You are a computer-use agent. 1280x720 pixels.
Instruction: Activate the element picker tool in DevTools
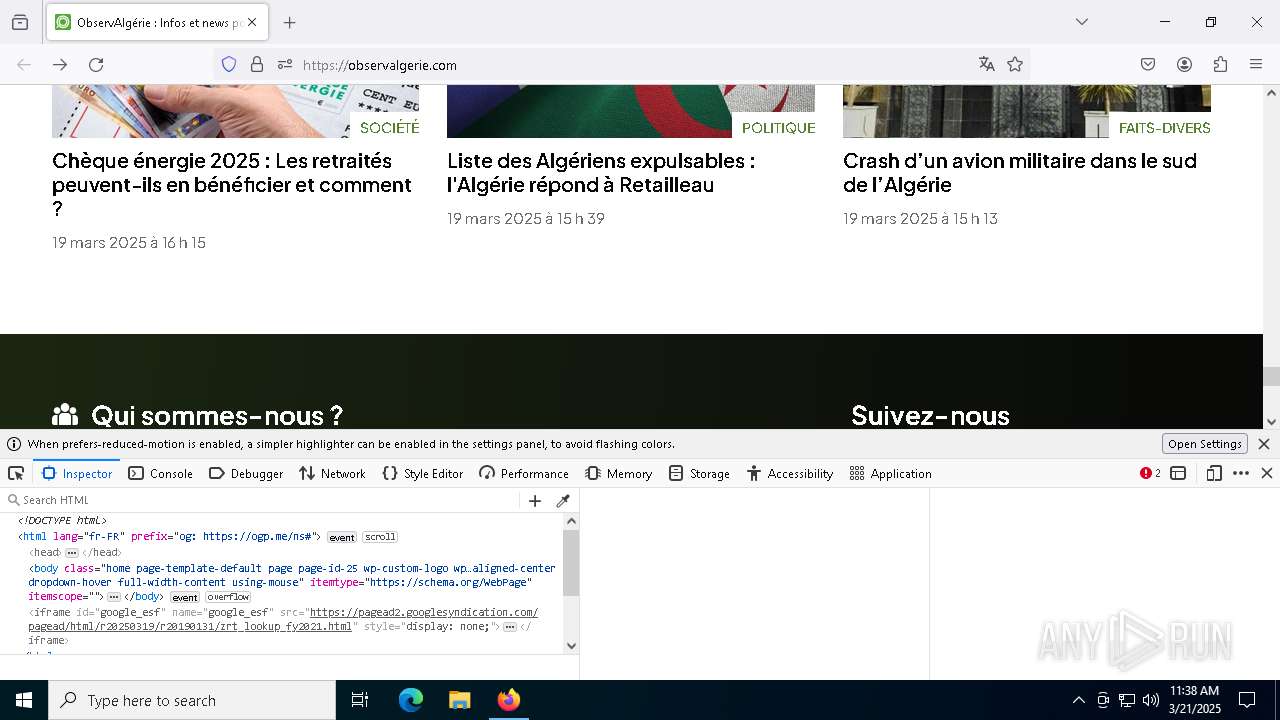point(16,473)
